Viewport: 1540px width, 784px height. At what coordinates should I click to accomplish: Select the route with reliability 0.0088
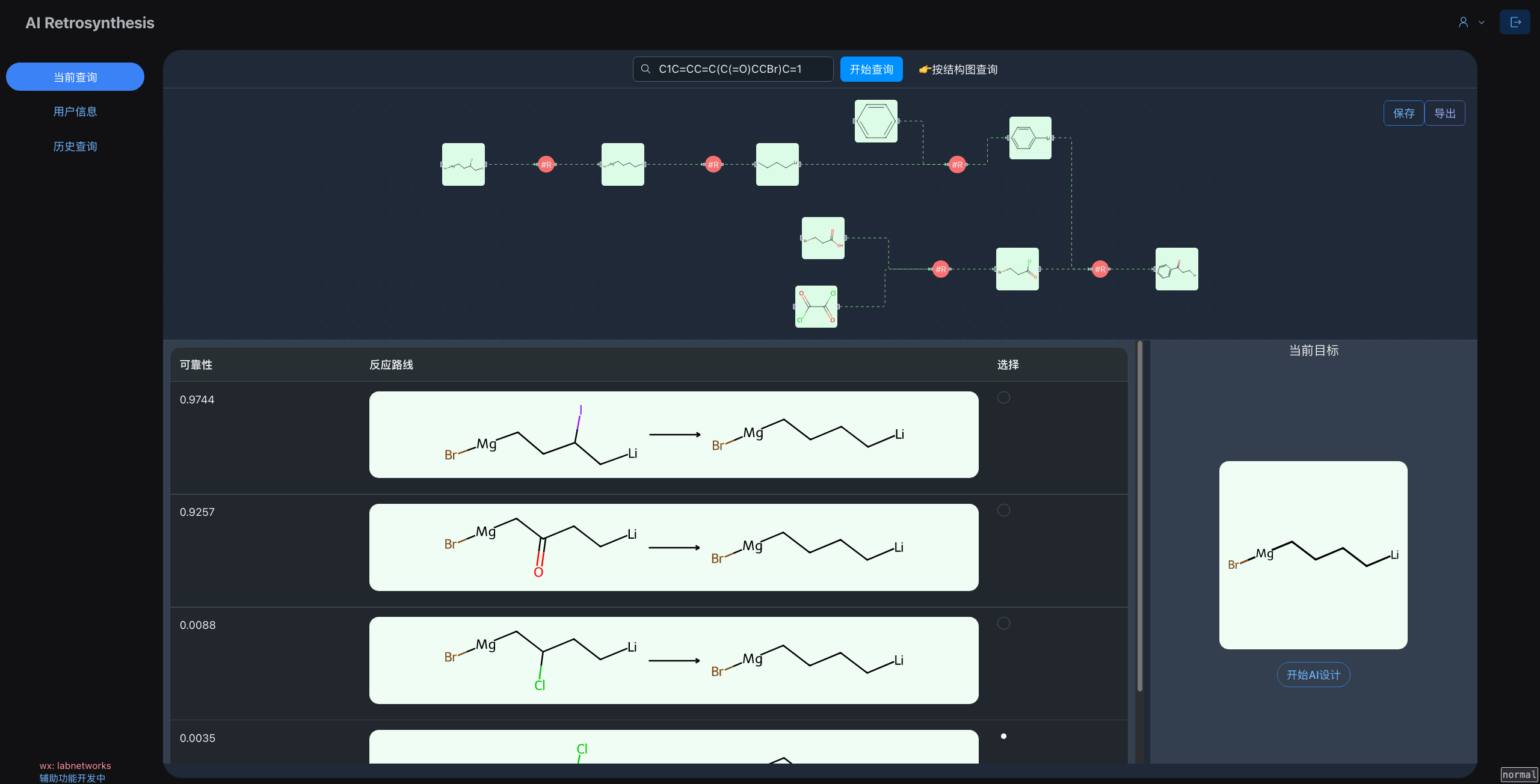(x=1003, y=623)
